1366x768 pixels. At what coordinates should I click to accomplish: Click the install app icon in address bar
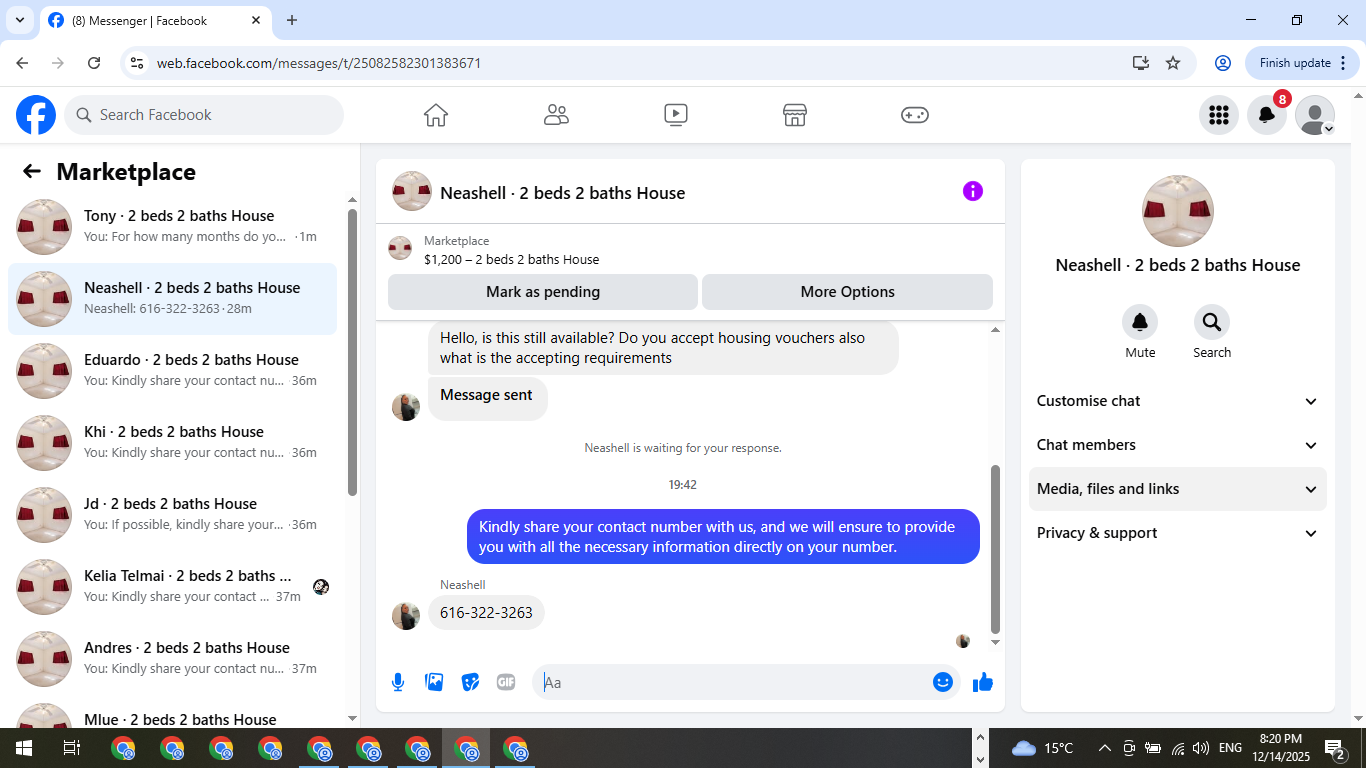point(1140,63)
